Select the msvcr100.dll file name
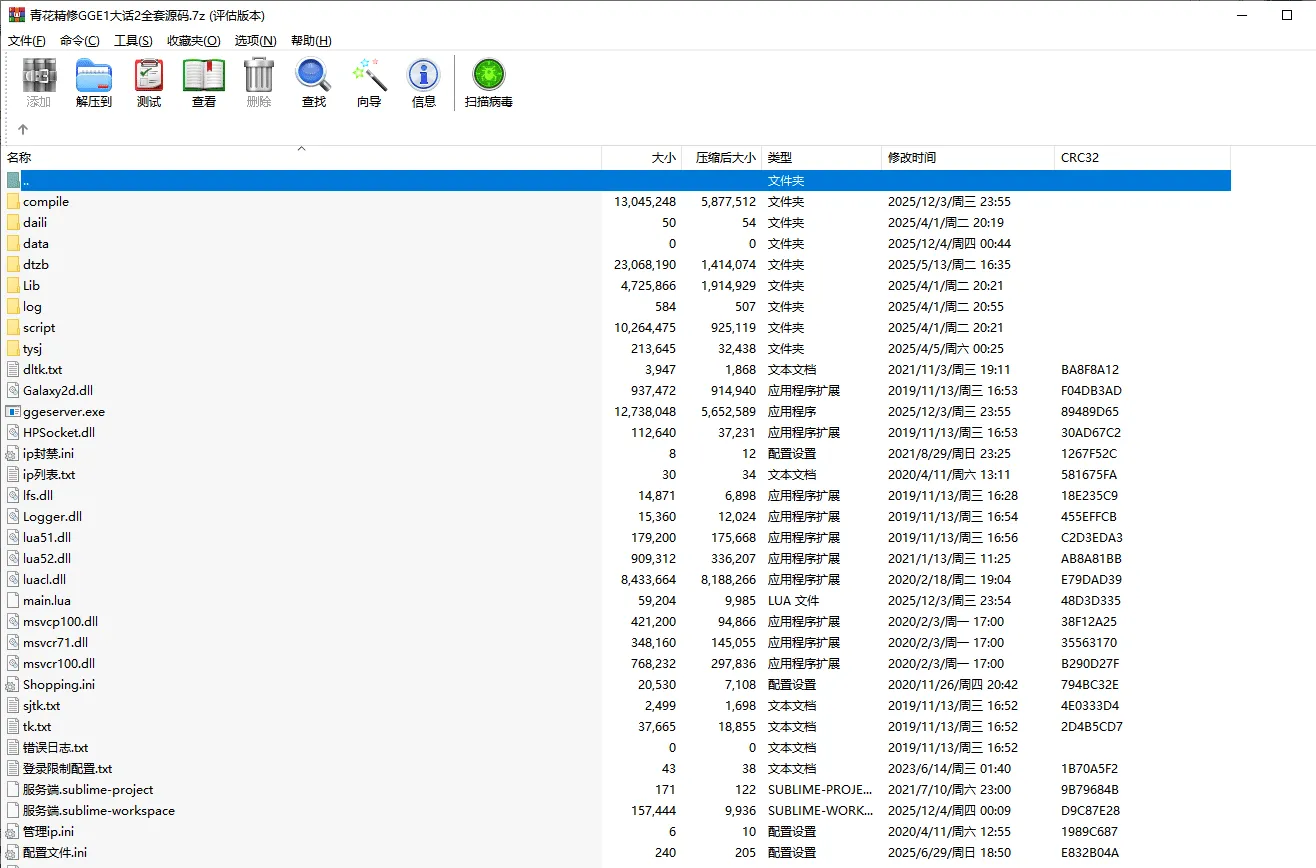 [x=59, y=663]
